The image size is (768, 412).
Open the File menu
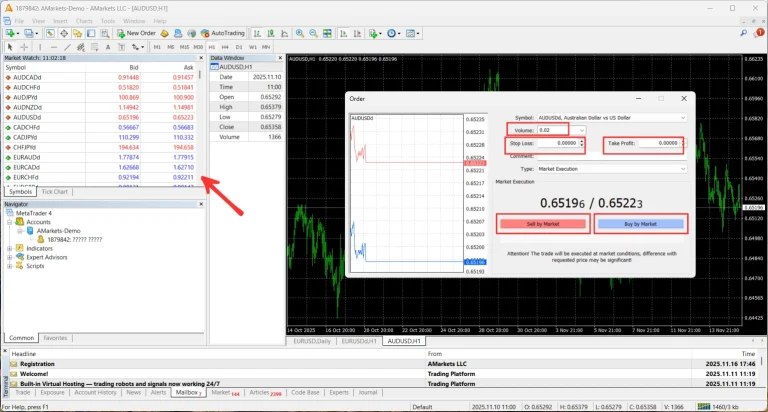click(19, 21)
